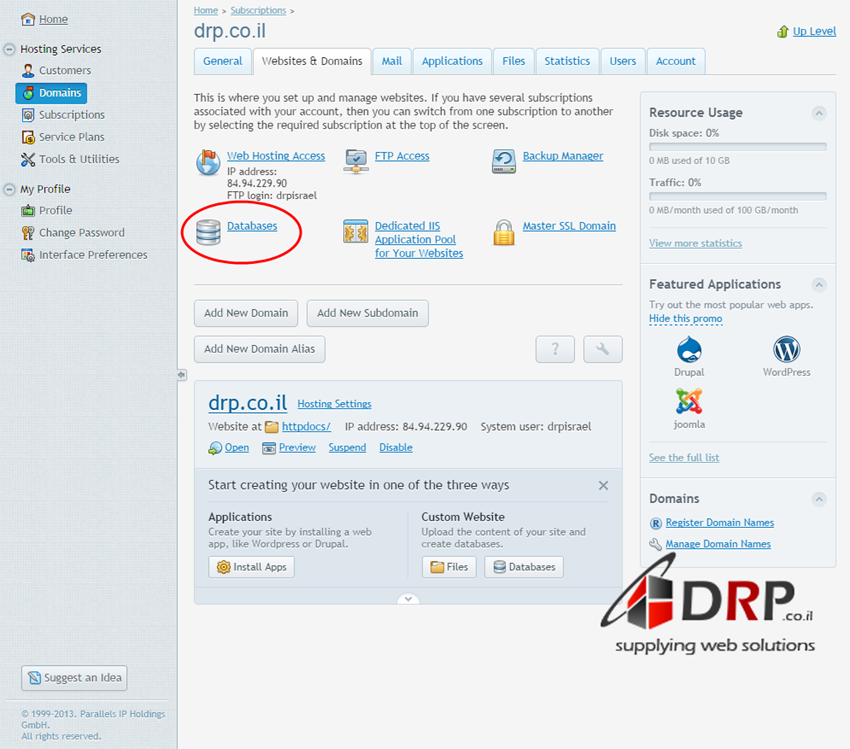Collapse the Resource Usage panel
Viewport: 850px width, 749px height.
819,113
